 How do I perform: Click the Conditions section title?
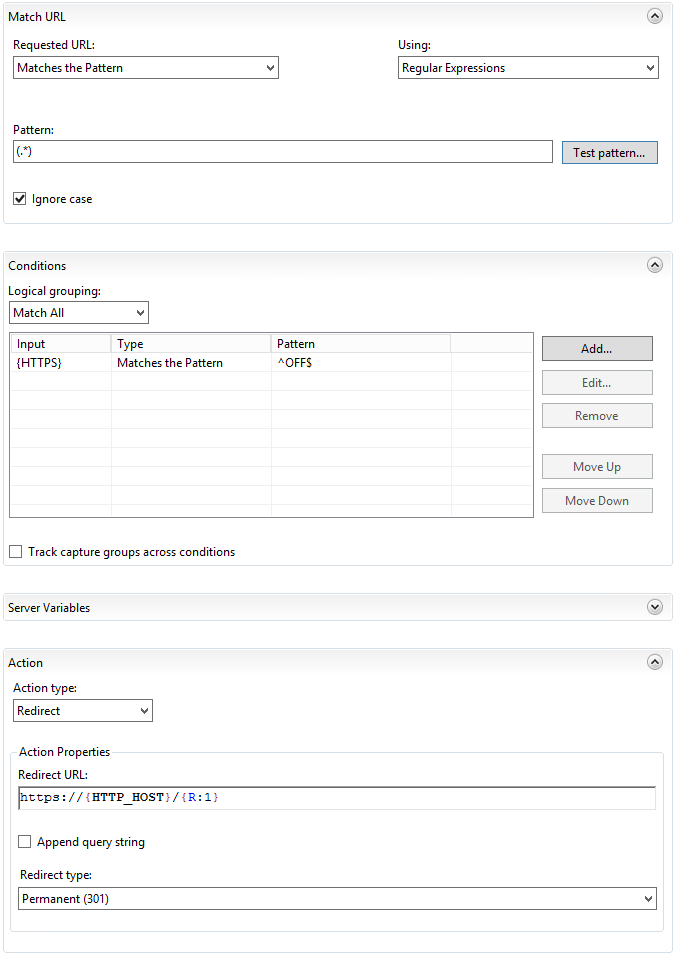tap(37, 266)
